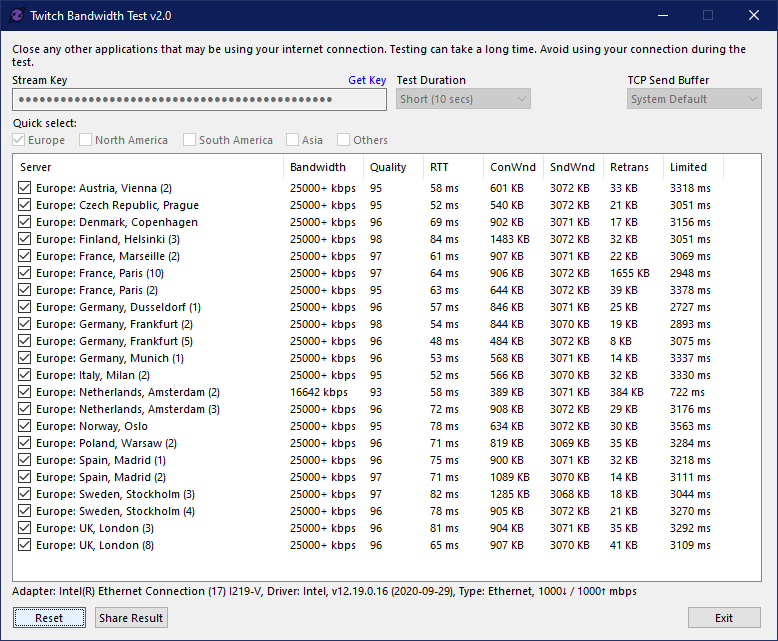Screen dimensions: 778x641
Task: Click the Twitch Bandwidth Test app icon
Action: pos(16,15)
